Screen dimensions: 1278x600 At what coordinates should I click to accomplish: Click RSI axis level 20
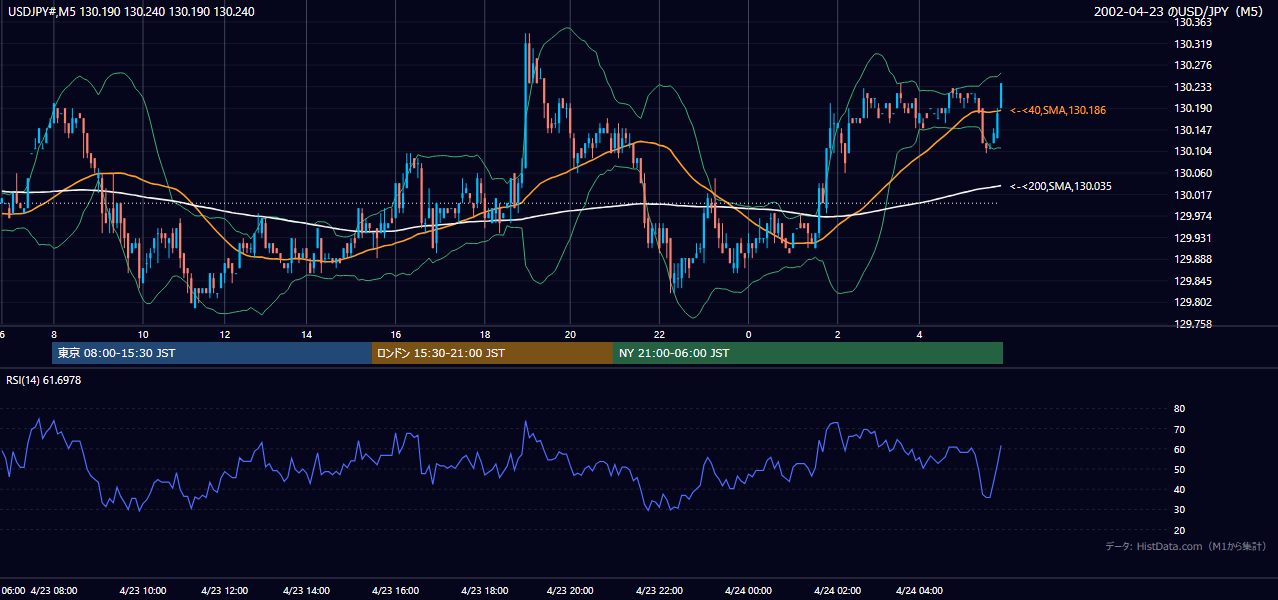coord(1179,530)
